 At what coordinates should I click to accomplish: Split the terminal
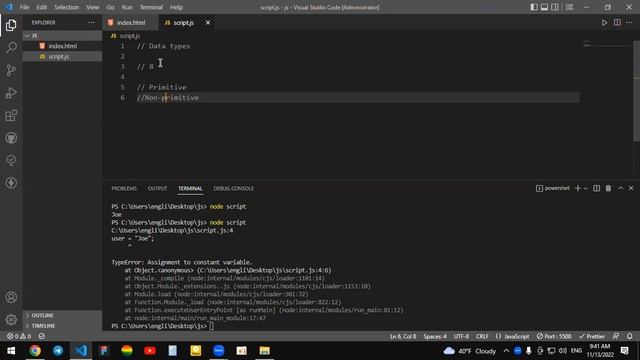tap(596, 188)
